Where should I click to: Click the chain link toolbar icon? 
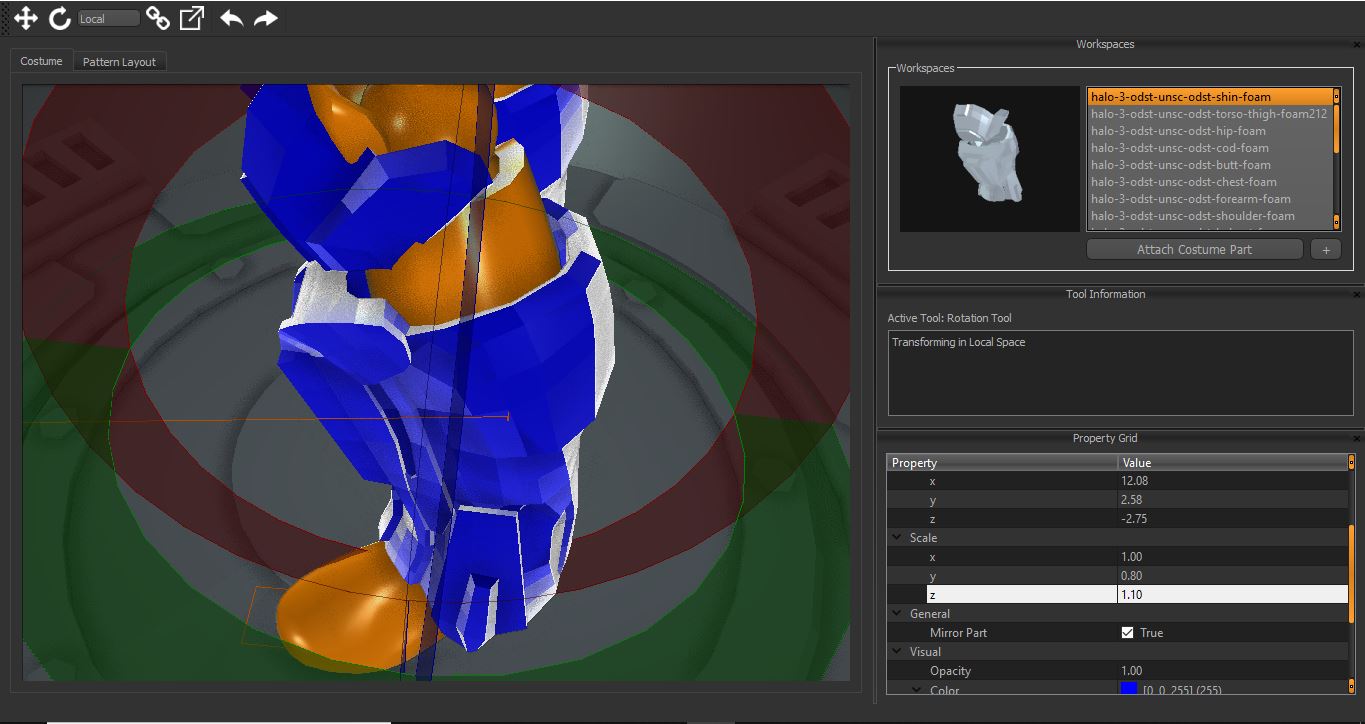(x=157, y=18)
